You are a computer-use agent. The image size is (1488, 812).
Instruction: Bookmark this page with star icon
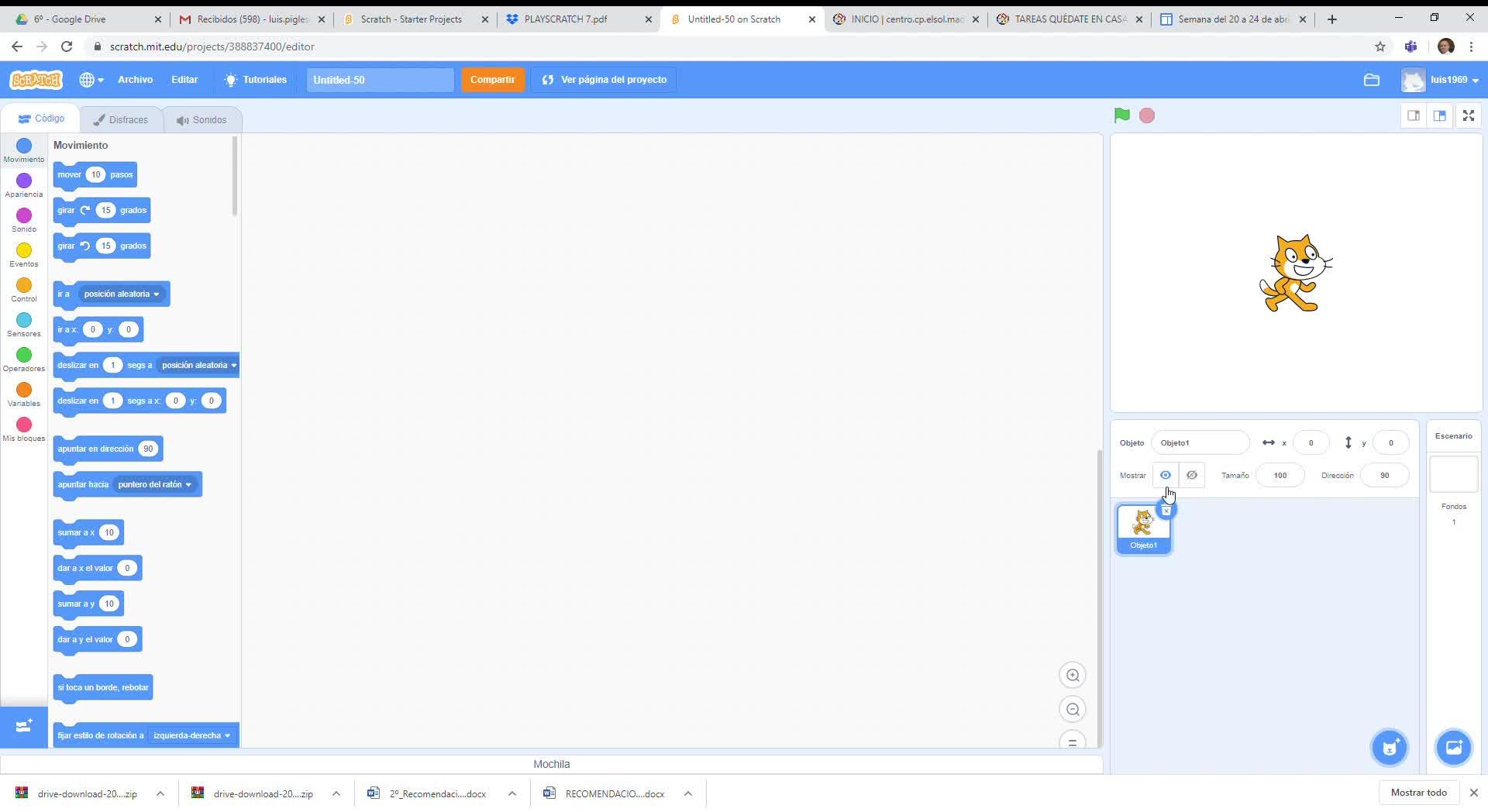pyautogui.click(x=1380, y=46)
